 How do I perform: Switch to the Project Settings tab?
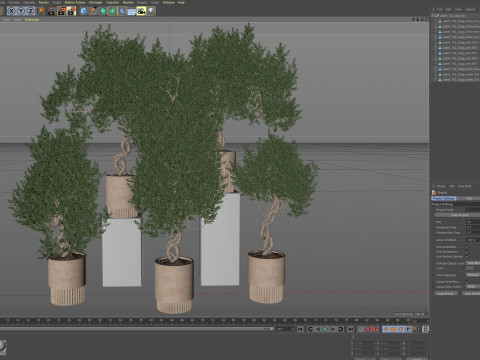(444, 198)
